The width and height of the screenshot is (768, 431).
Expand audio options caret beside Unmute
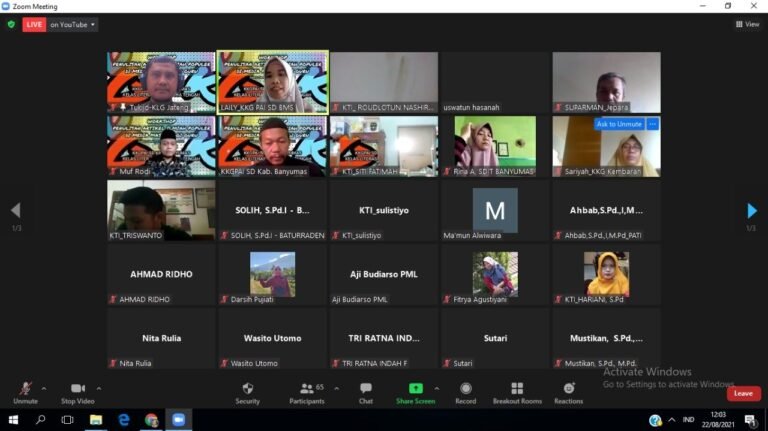point(44,389)
